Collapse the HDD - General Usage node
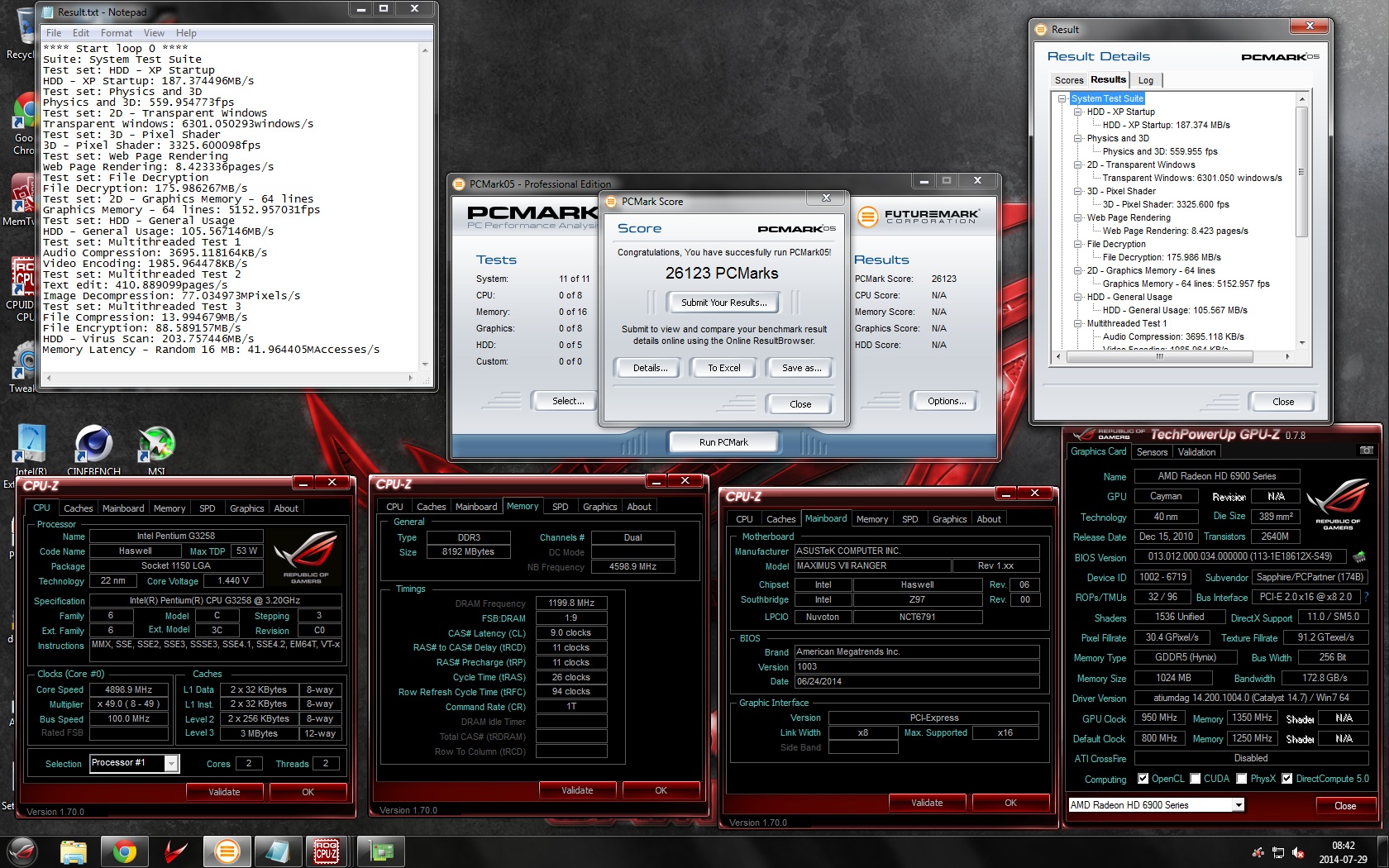Screen dimensions: 1389x868 [1078, 297]
